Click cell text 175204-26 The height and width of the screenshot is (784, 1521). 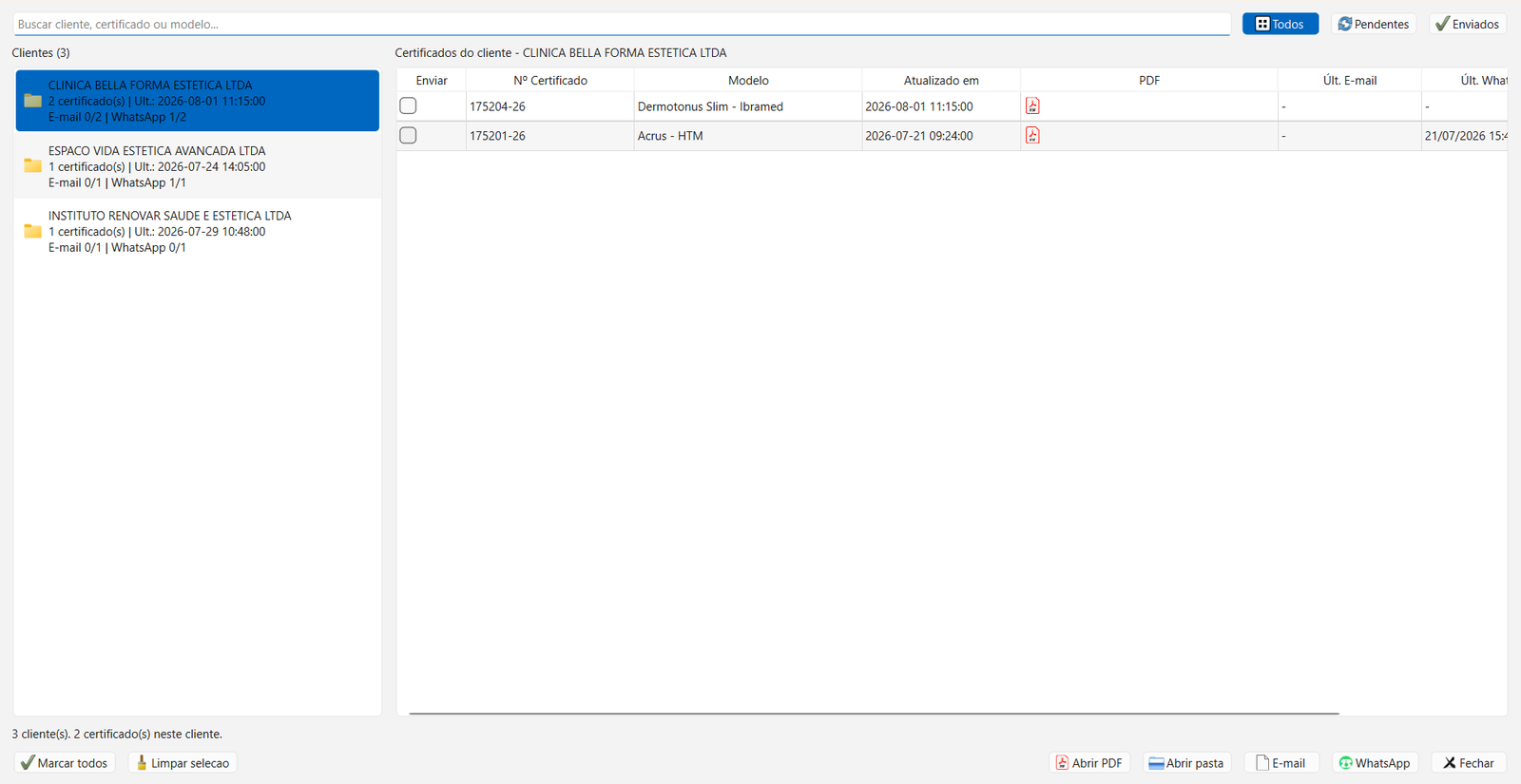click(x=497, y=106)
